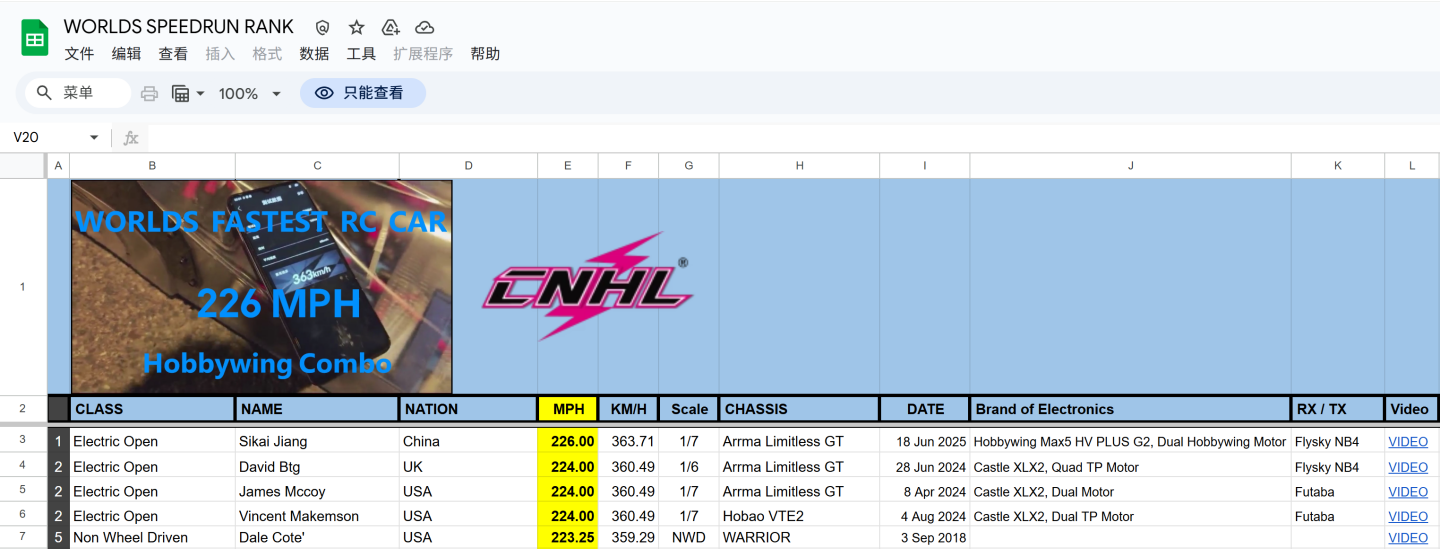Click the 菜单 search box
Viewport: 1440px width, 549px height.
click(78, 93)
